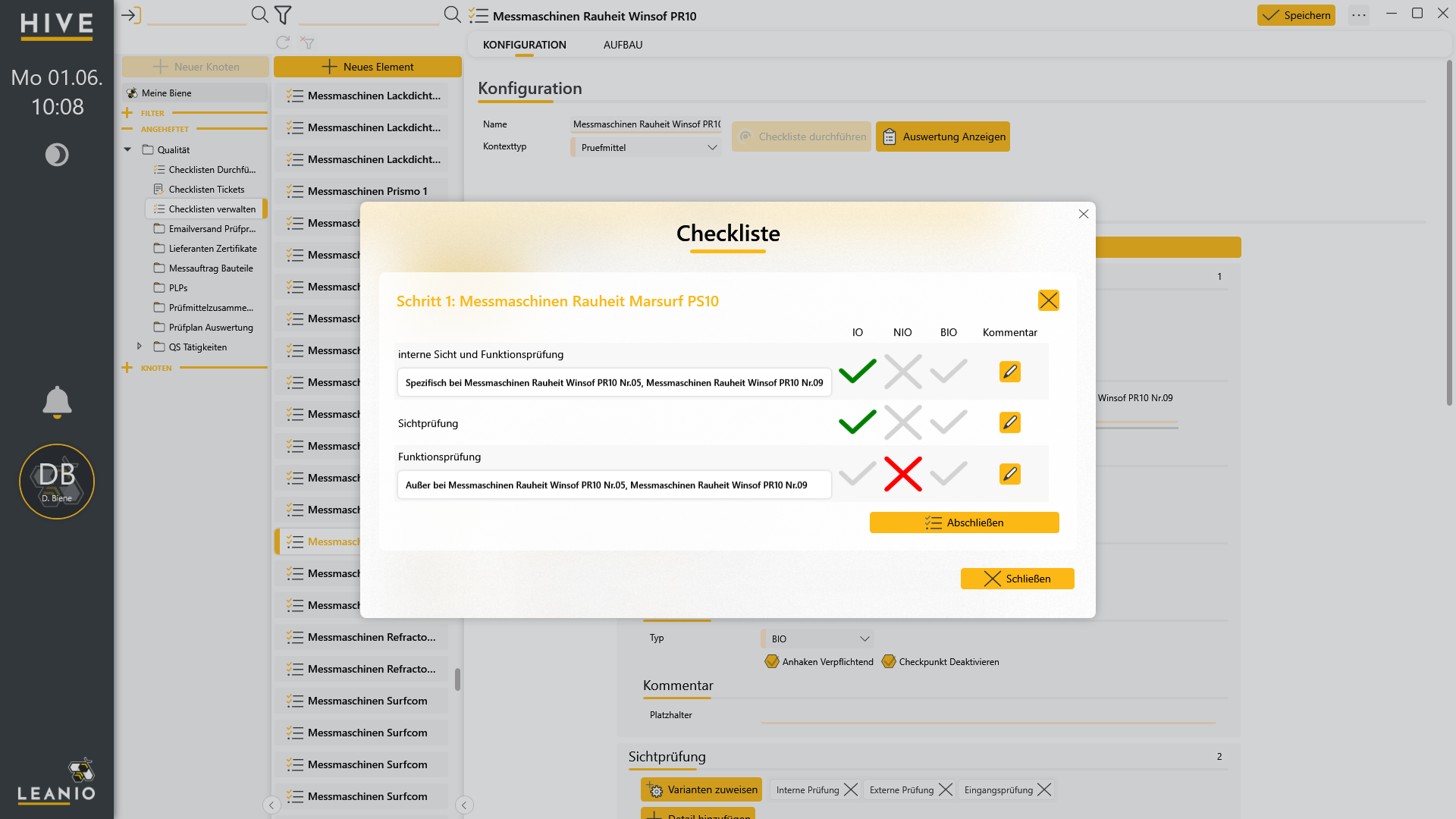This screenshot has height=819, width=1456.
Task: Toggle dark mode moon icon
Action: 57,155
